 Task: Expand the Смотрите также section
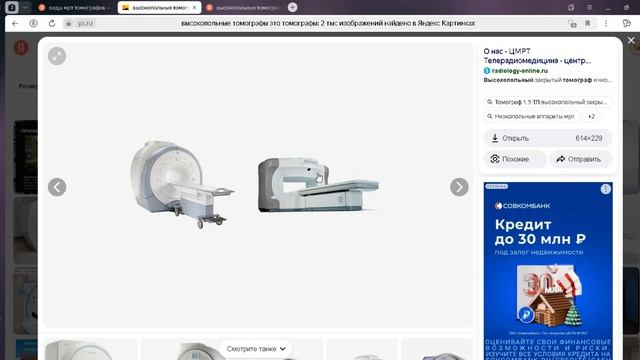click(256, 349)
